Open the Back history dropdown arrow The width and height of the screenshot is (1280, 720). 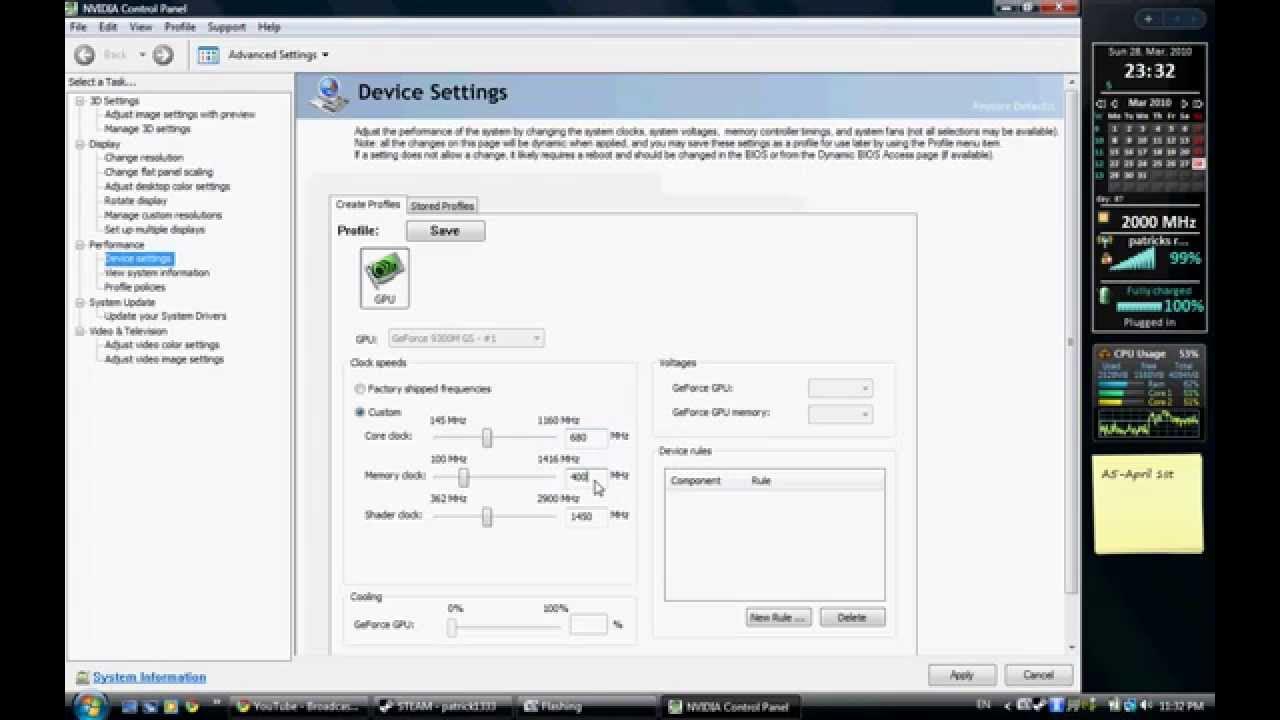click(x=142, y=55)
